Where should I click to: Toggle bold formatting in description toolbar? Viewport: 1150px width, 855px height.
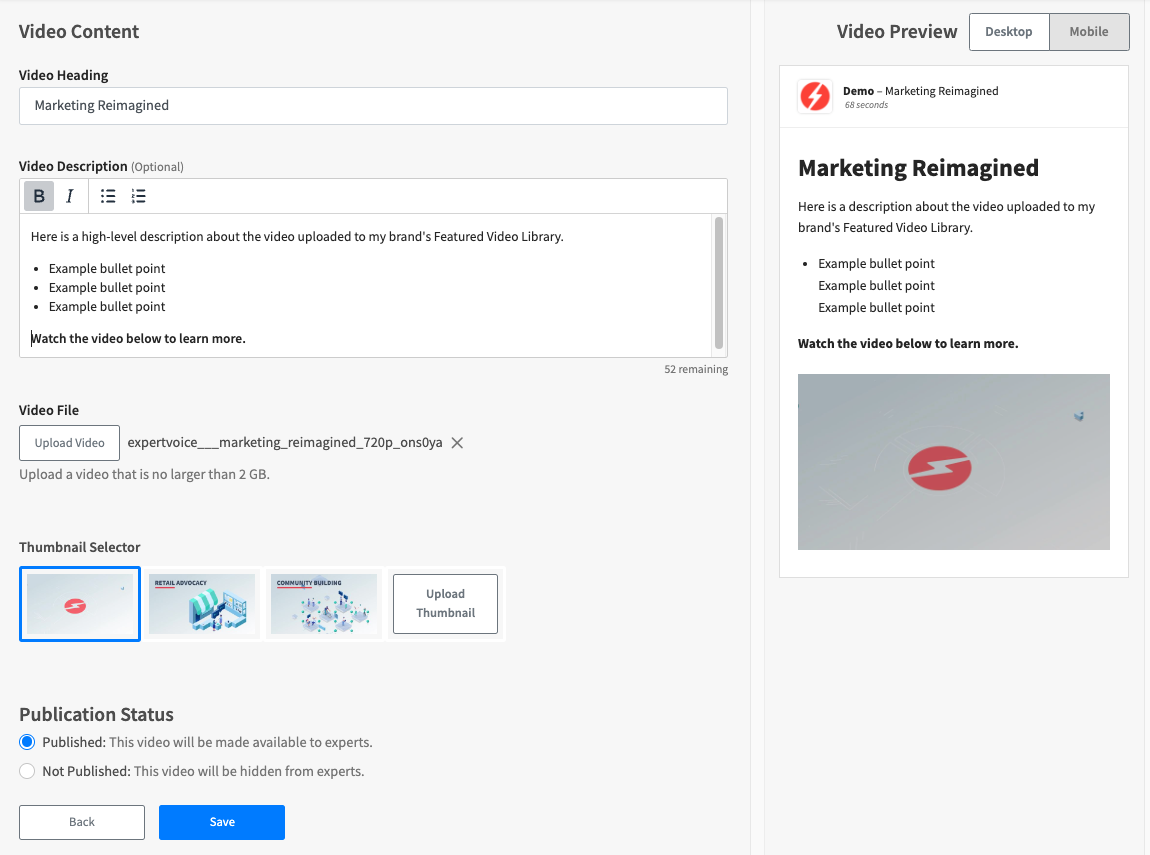tap(39, 196)
